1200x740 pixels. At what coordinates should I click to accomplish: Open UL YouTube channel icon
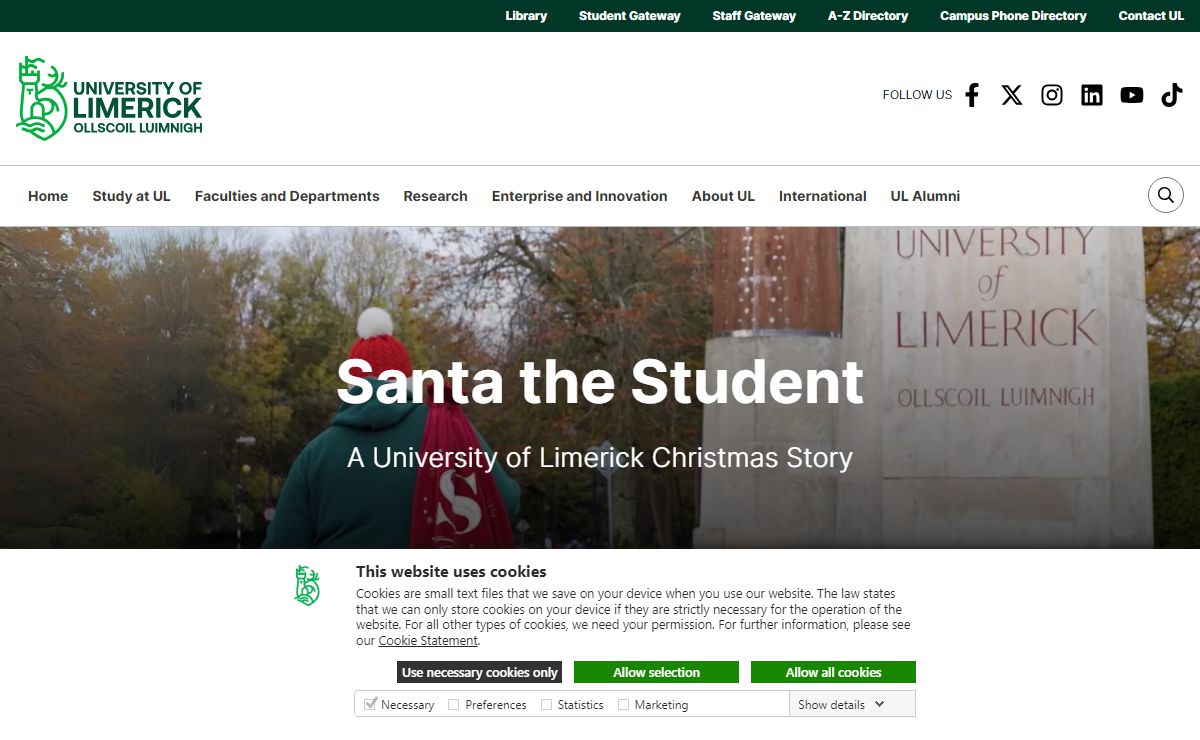(x=1132, y=95)
